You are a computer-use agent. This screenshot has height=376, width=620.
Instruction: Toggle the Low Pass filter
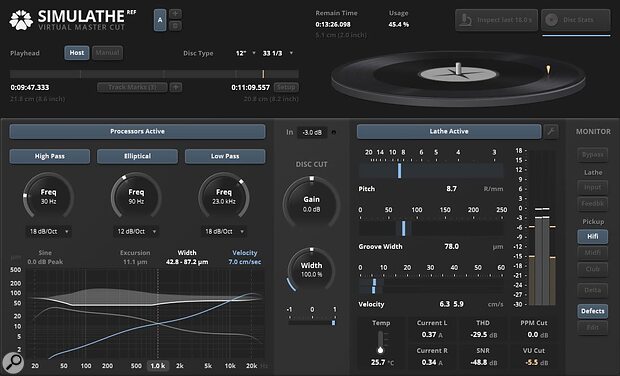225,156
